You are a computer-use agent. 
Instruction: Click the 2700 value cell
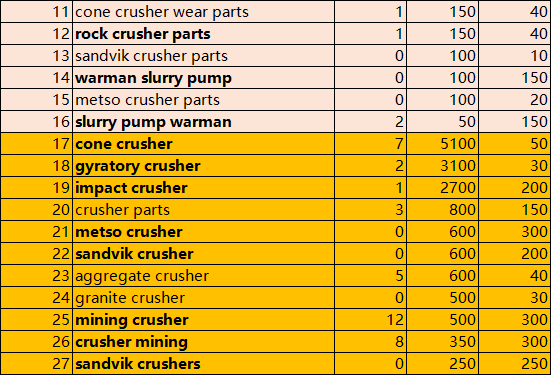point(442,188)
